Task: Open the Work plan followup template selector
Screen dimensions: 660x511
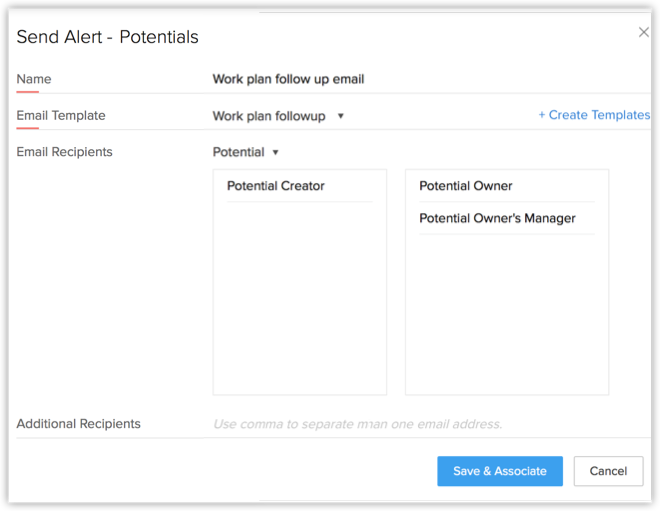Action: [x=270, y=116]
